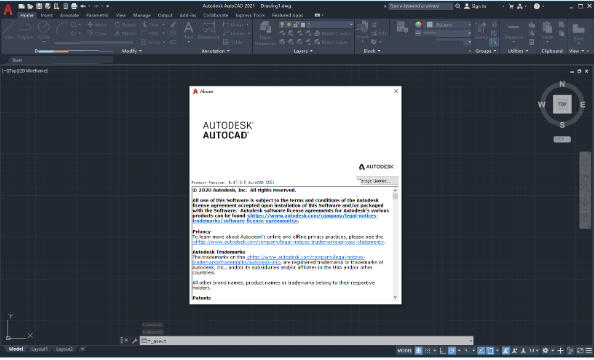Screen dimensions: 594x360
Task: Click the New drawing icon in Quick Access
Action: pyautogui.click(x=22, y=6)
